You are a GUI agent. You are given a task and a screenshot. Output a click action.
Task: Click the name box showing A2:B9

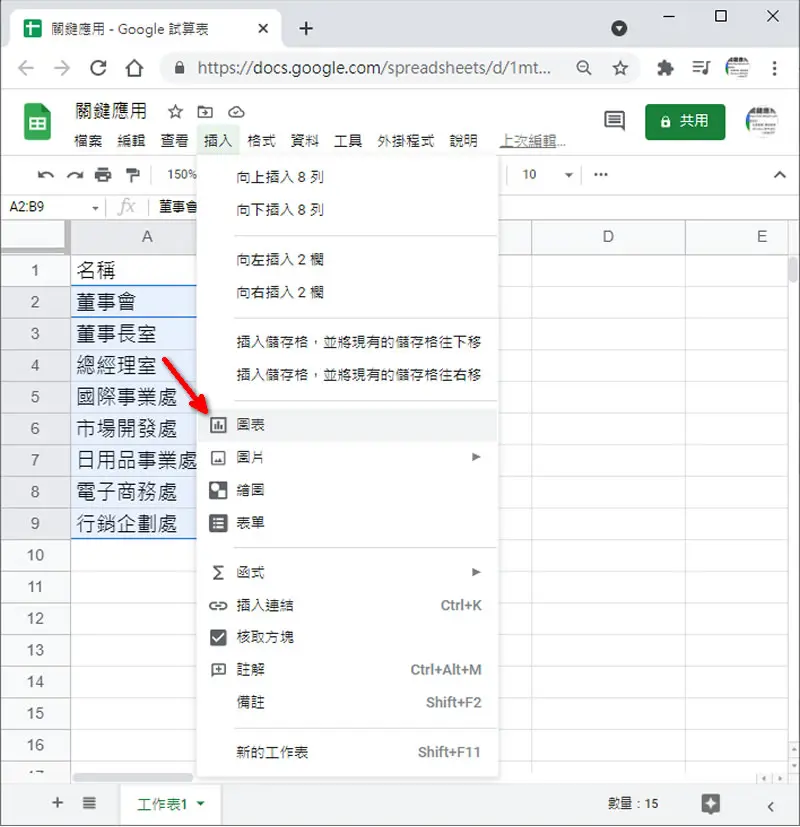tap(53, 207)
